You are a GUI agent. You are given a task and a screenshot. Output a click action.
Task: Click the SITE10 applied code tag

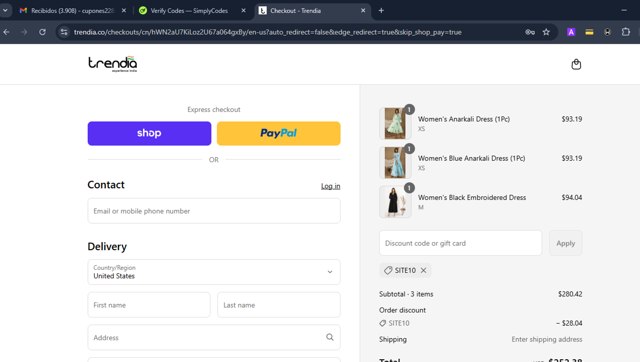point(405,270)
